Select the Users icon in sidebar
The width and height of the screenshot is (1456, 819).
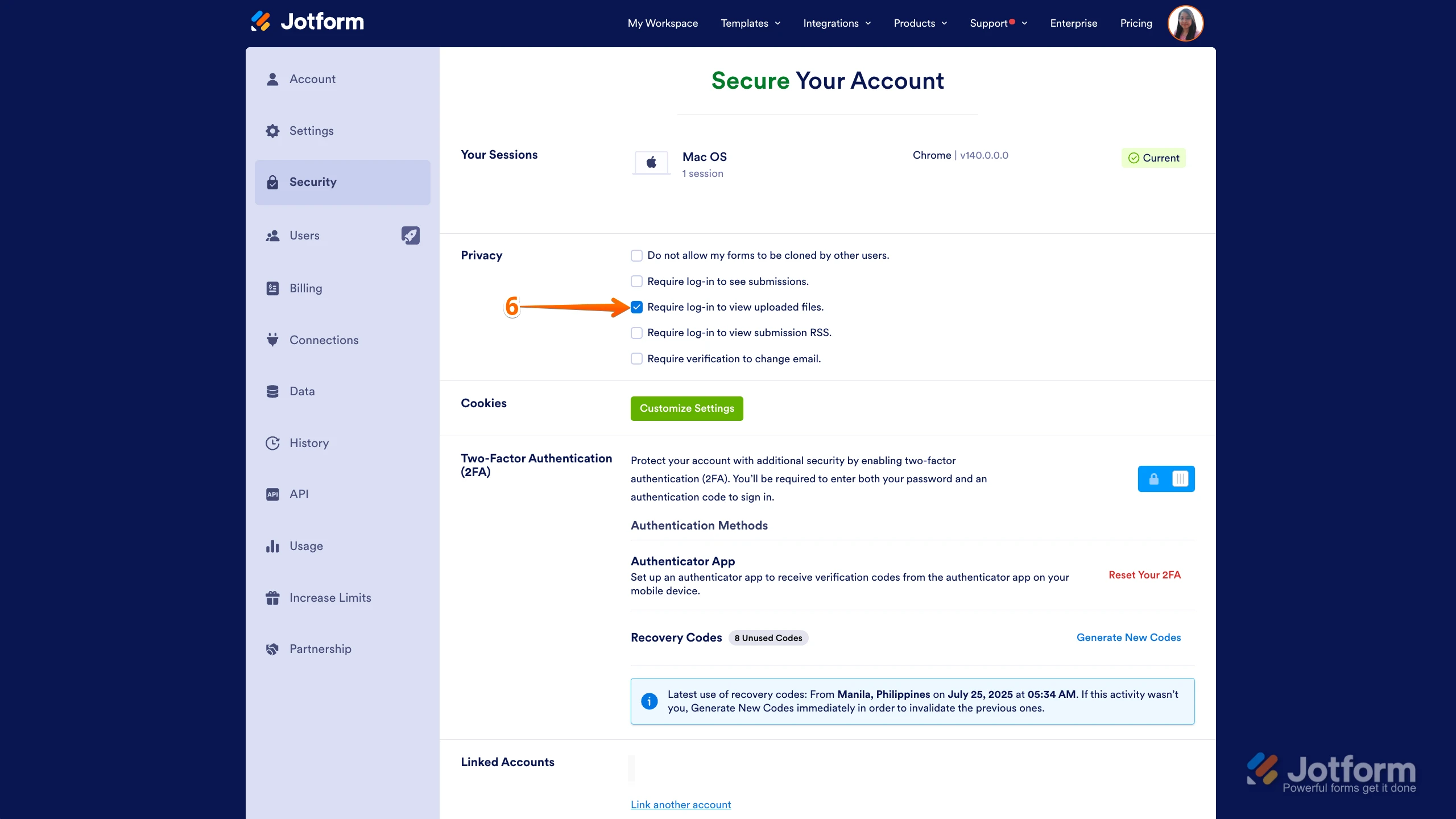(273, 235)
